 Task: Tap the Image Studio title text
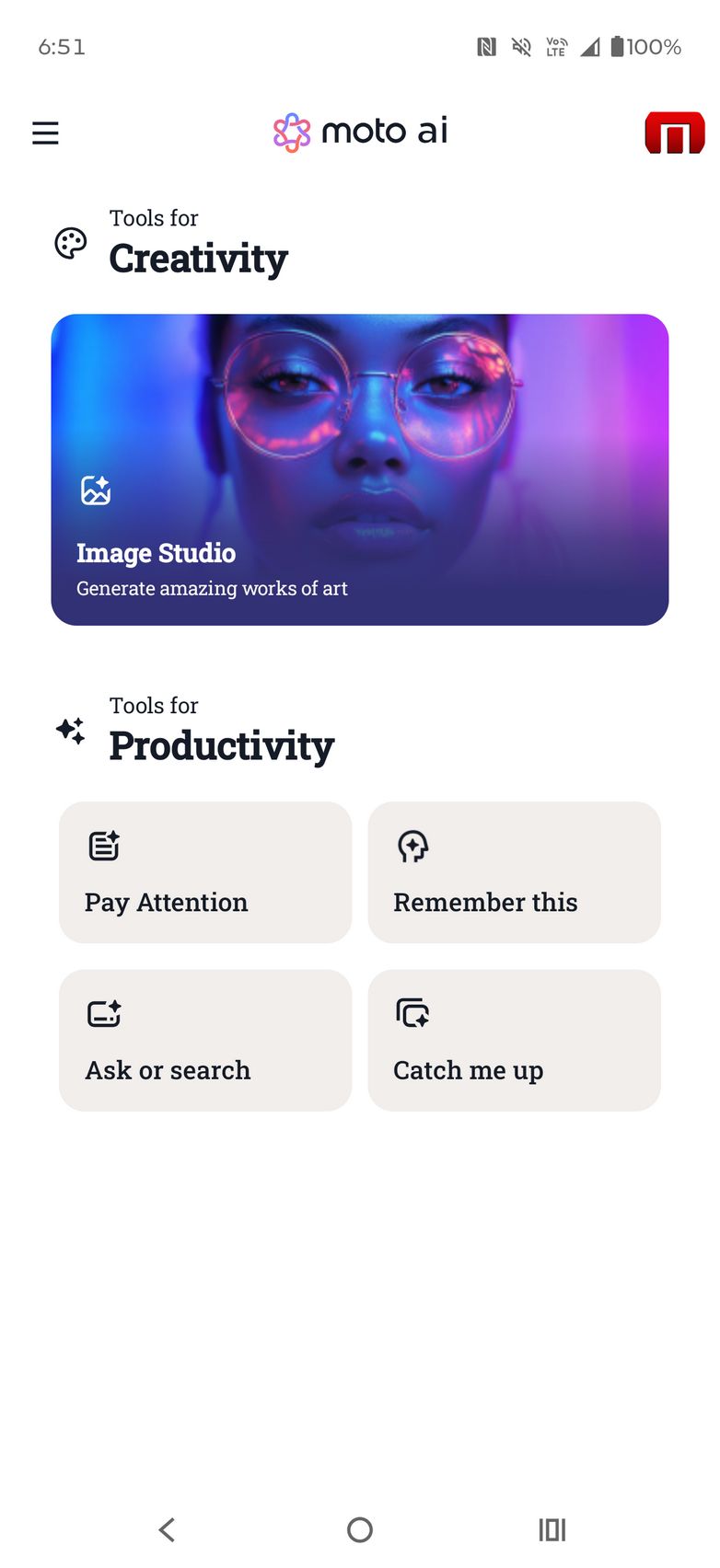coord(156,553)
